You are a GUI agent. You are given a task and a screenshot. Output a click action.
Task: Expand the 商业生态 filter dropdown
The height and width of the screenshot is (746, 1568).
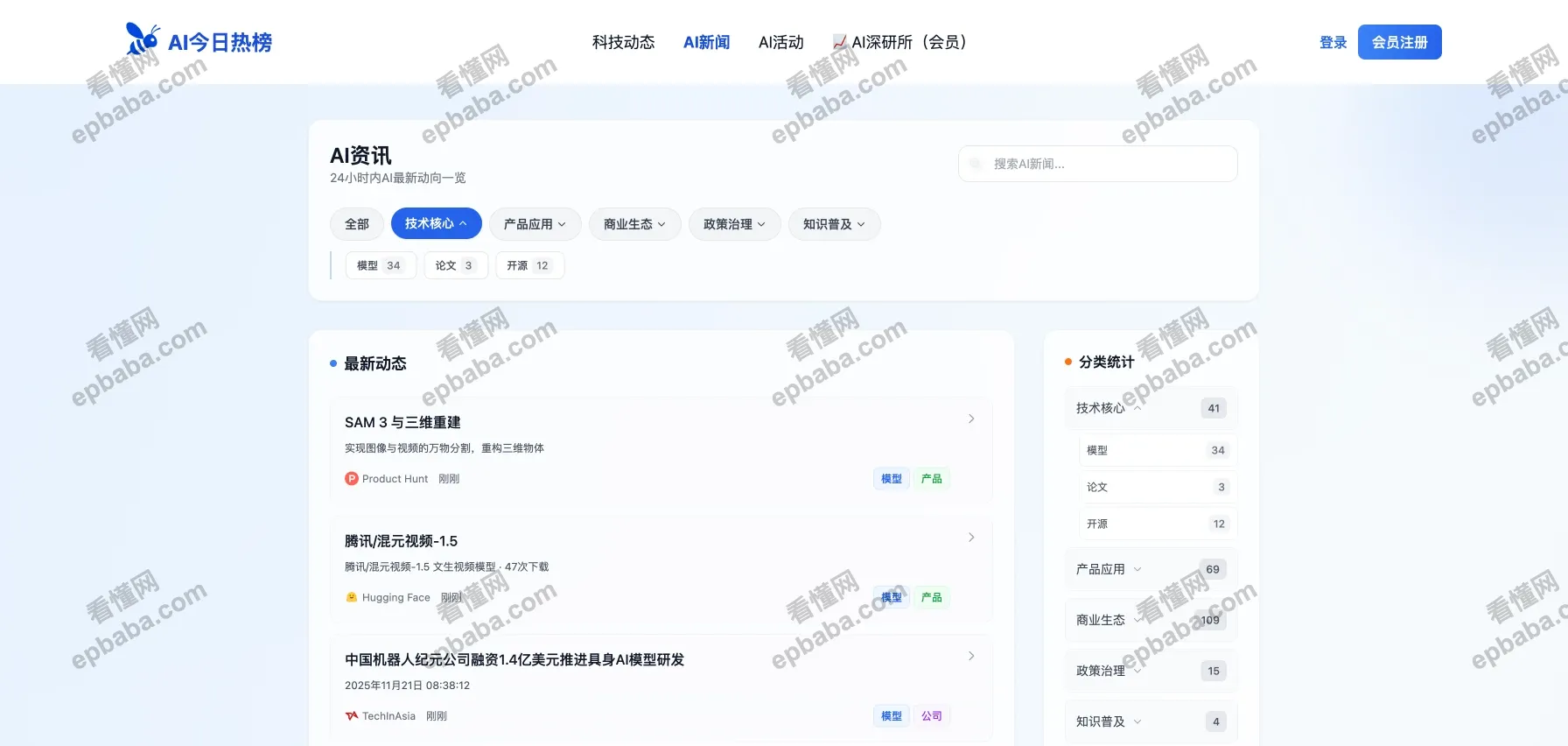click(x=634, y=224)
